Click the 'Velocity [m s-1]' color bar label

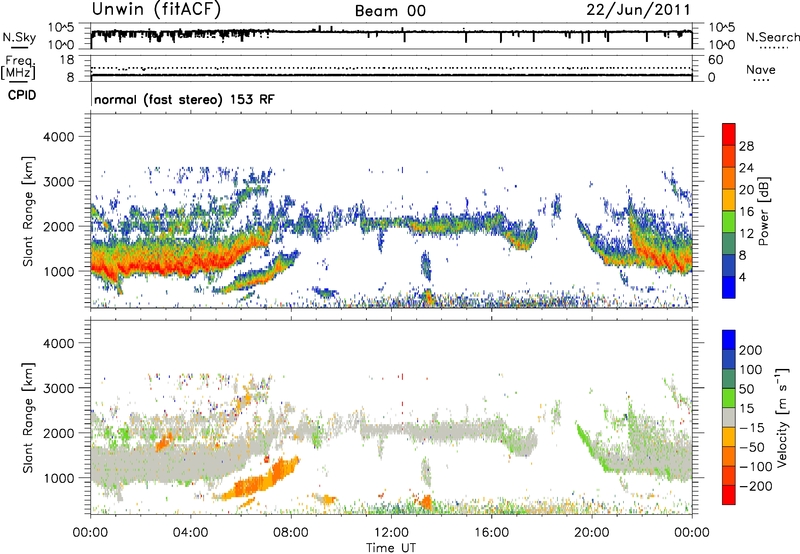(x=782, y=417)
